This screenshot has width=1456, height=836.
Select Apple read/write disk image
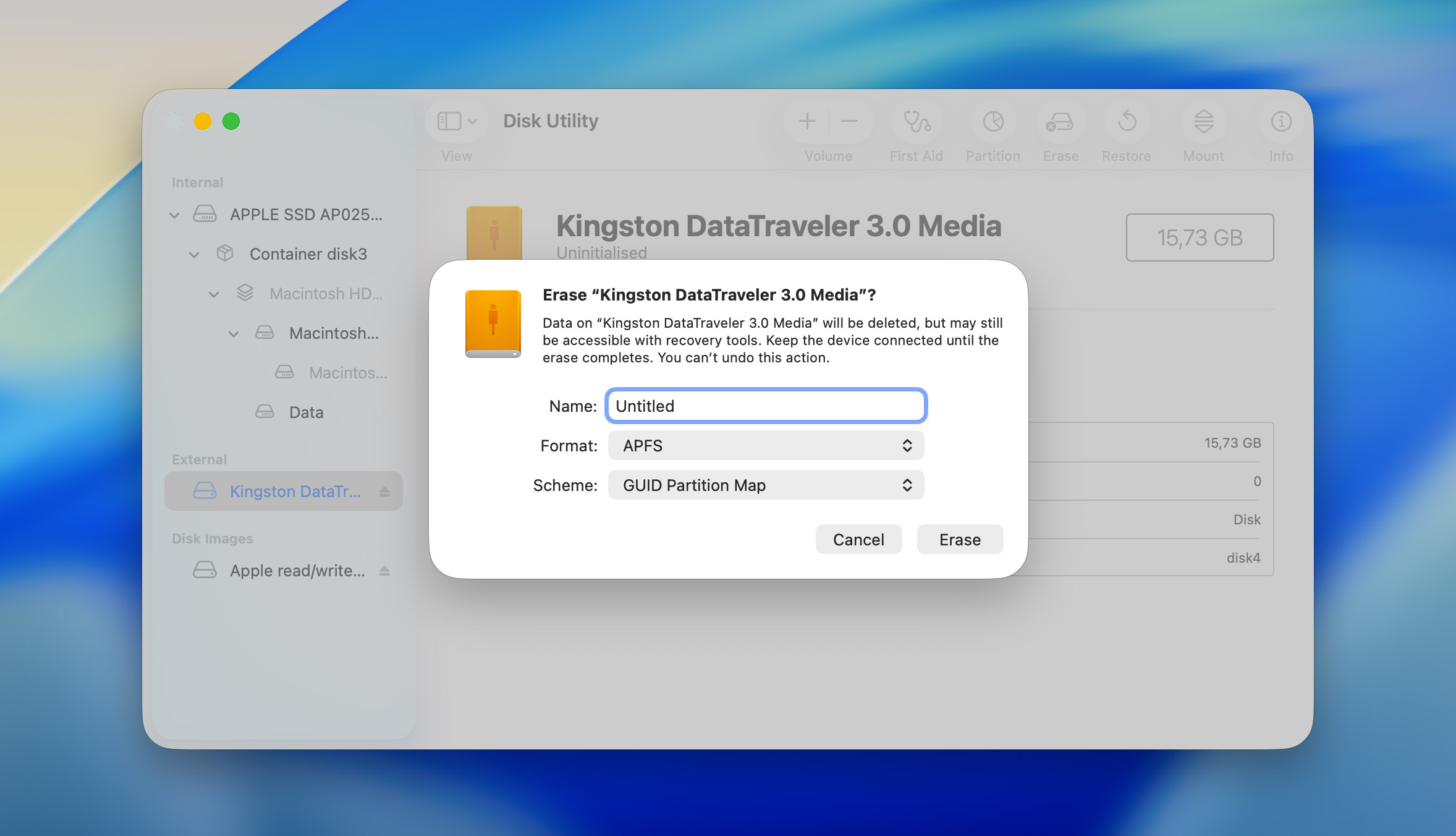(284, 571)
